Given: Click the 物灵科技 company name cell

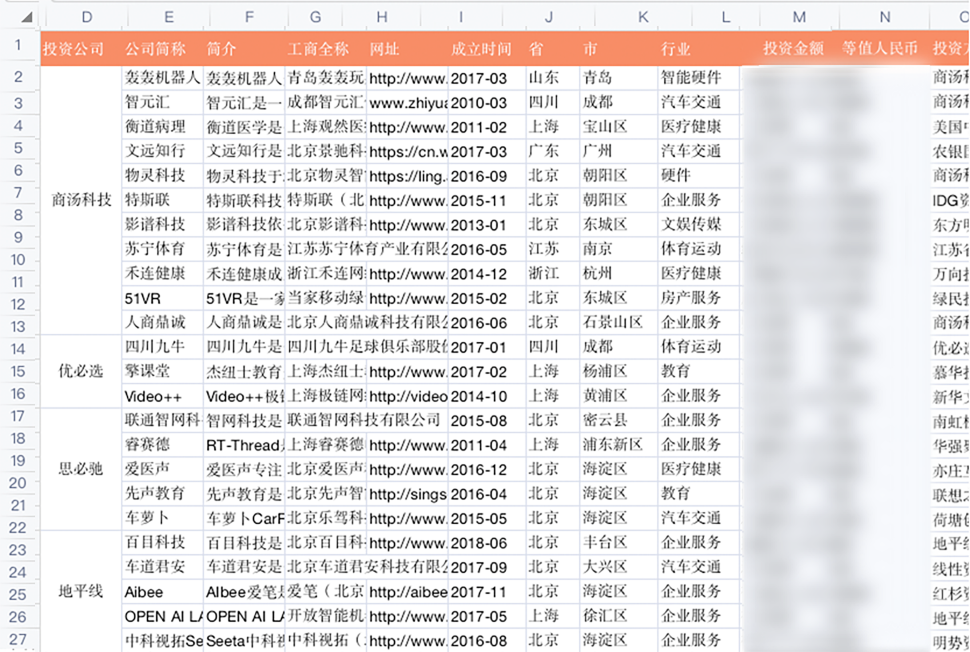Looking at the screenshot, I should [x=163, y=176].
